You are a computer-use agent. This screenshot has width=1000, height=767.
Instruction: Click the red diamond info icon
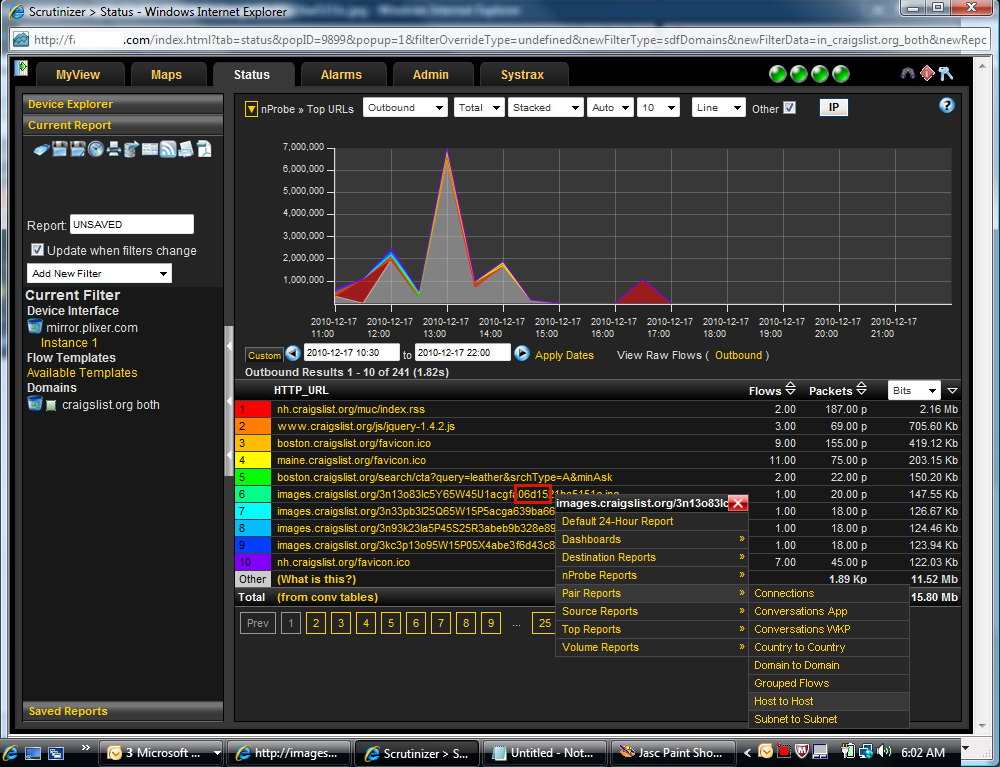[x=927, y=73]
